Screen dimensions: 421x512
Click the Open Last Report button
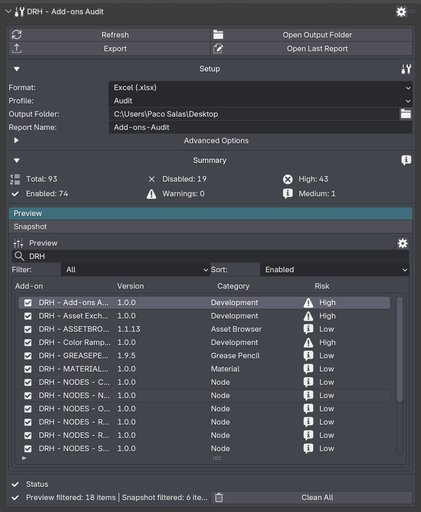coord(312,49)
